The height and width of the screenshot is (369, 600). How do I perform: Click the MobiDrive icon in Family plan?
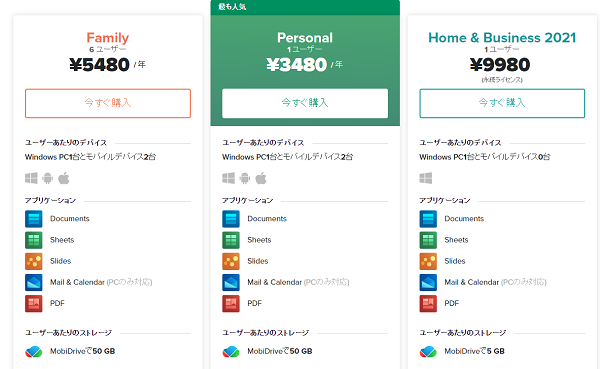click(x=34, y=351)
